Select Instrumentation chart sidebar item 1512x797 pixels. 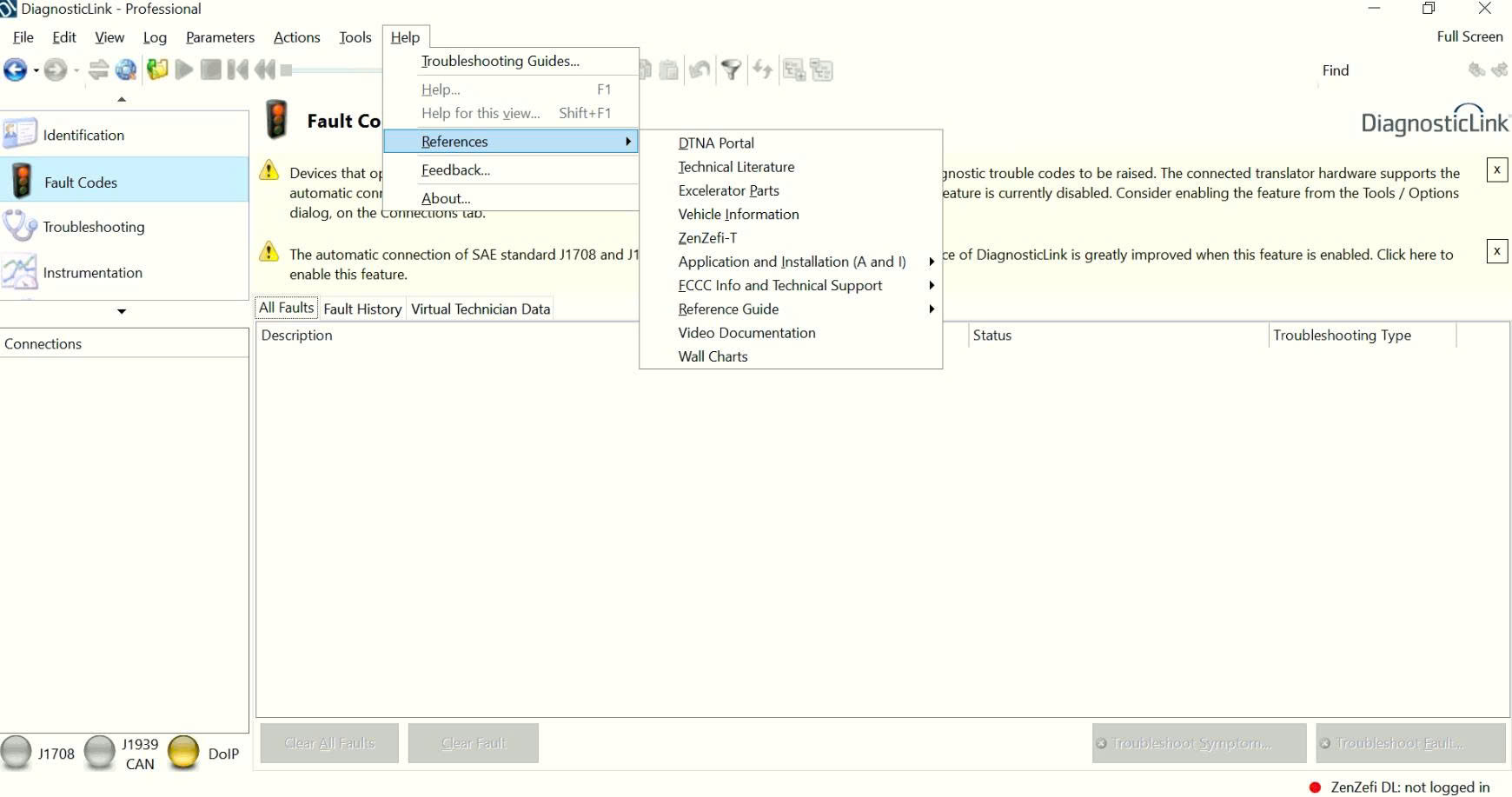pos(124,272)
